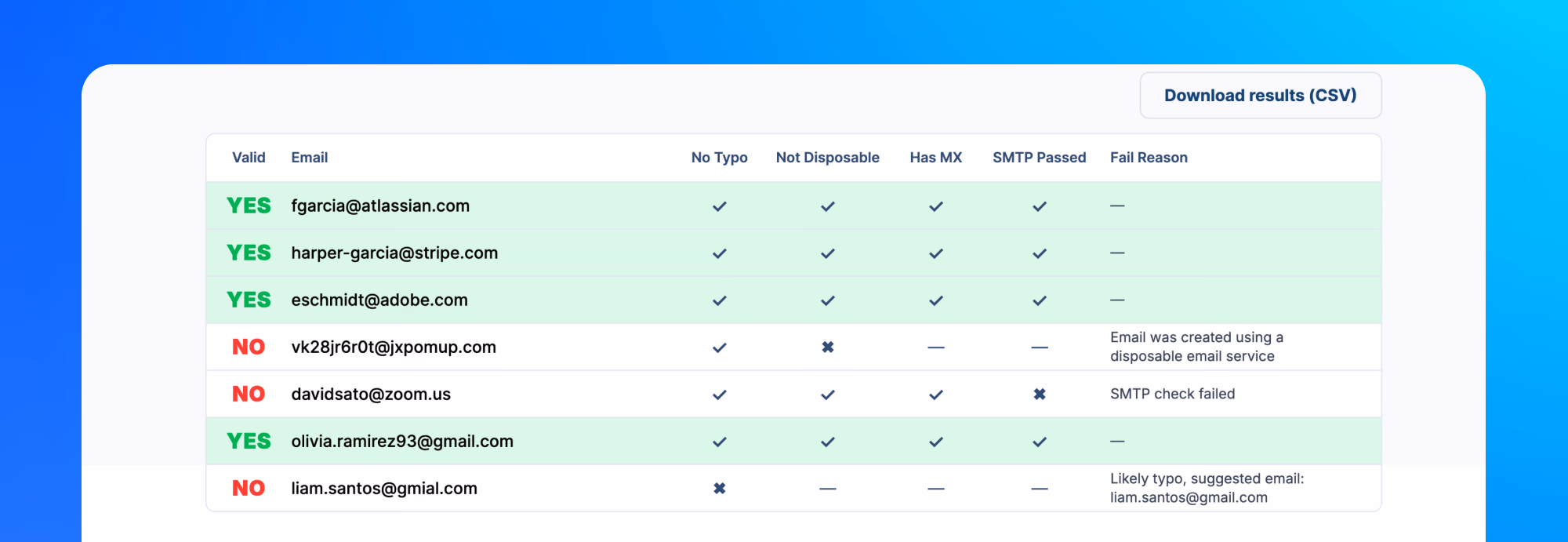Click Not Disposable checkmark for harper-garcia@stripe.com
Viewport: 1568px width, 542px height.
click(827, 253)
